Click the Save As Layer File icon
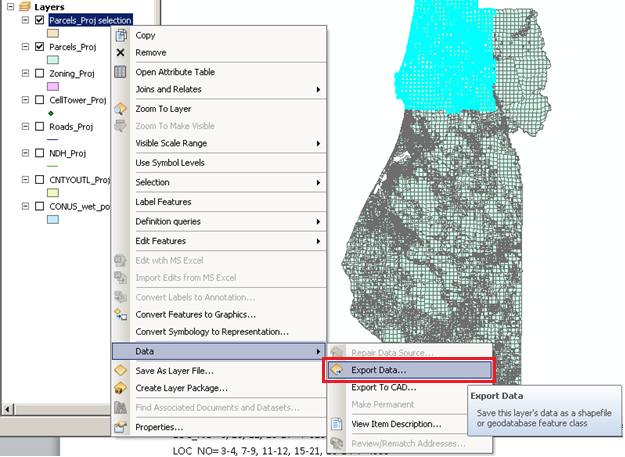The image size is (625, 457). (x=121, y=370)
